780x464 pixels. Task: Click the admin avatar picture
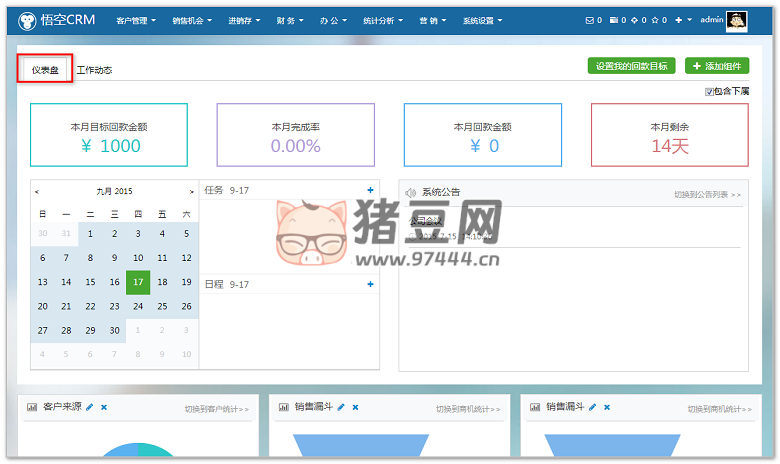[737, 20]
